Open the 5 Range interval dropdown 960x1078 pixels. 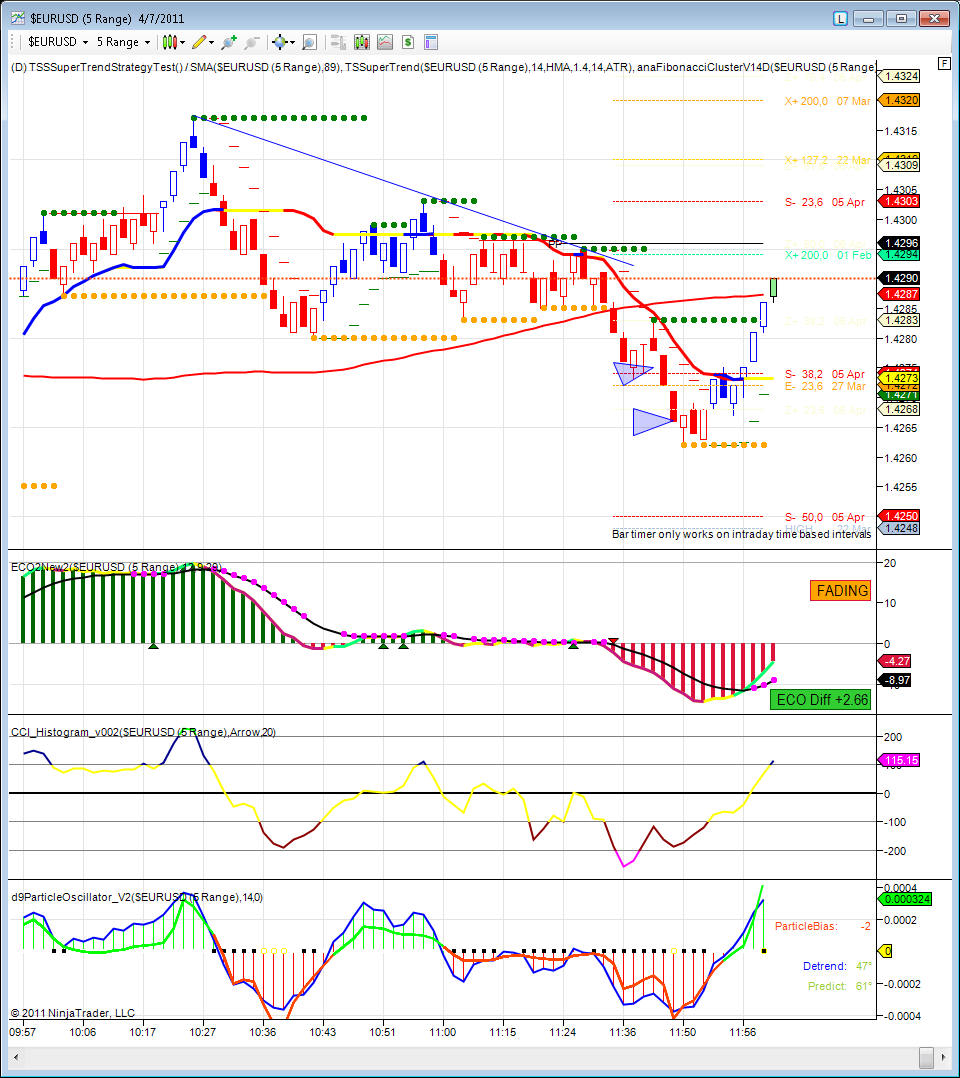pos(123,42)
